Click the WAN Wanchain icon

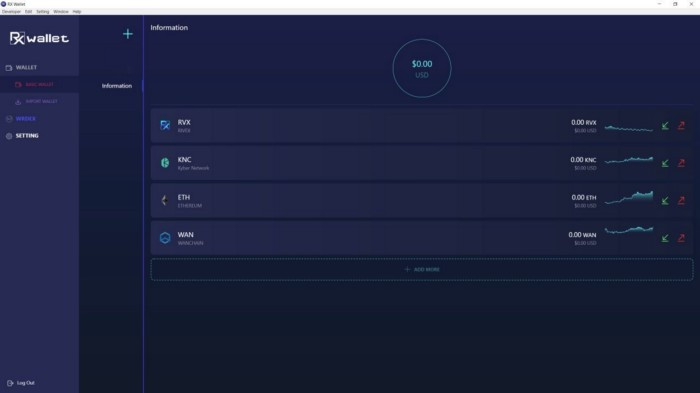pyautogui.click(x=165, y=238)
